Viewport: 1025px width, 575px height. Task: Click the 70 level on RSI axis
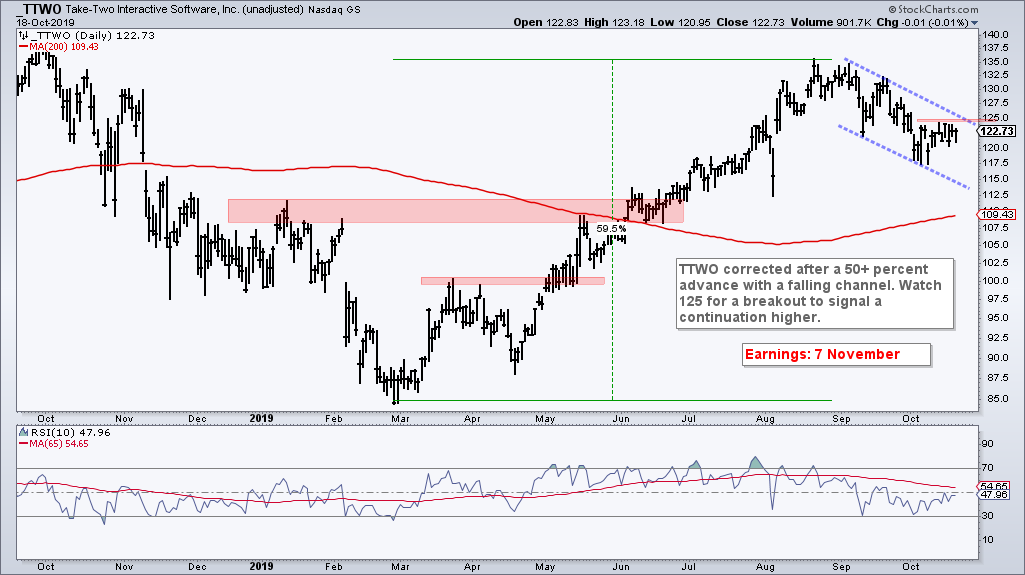tap(987, 468)
